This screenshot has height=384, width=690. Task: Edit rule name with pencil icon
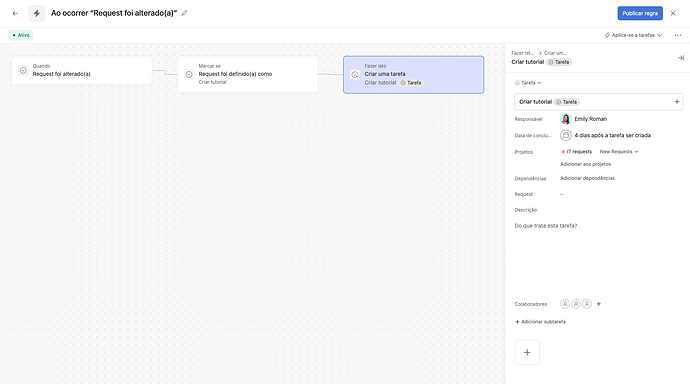point(184,13)
